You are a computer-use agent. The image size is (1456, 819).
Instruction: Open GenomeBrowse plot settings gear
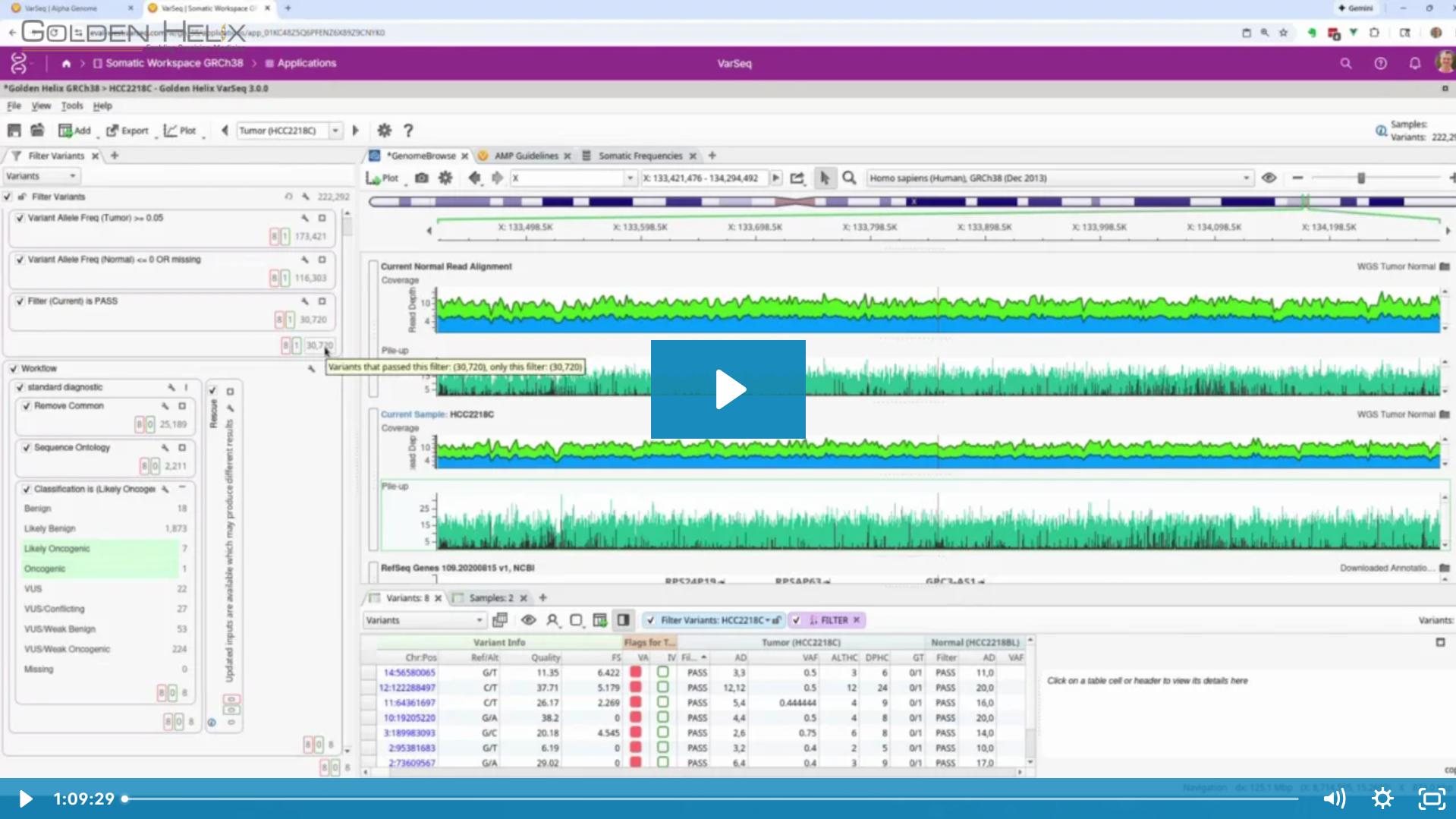click(x=445, y=178)
